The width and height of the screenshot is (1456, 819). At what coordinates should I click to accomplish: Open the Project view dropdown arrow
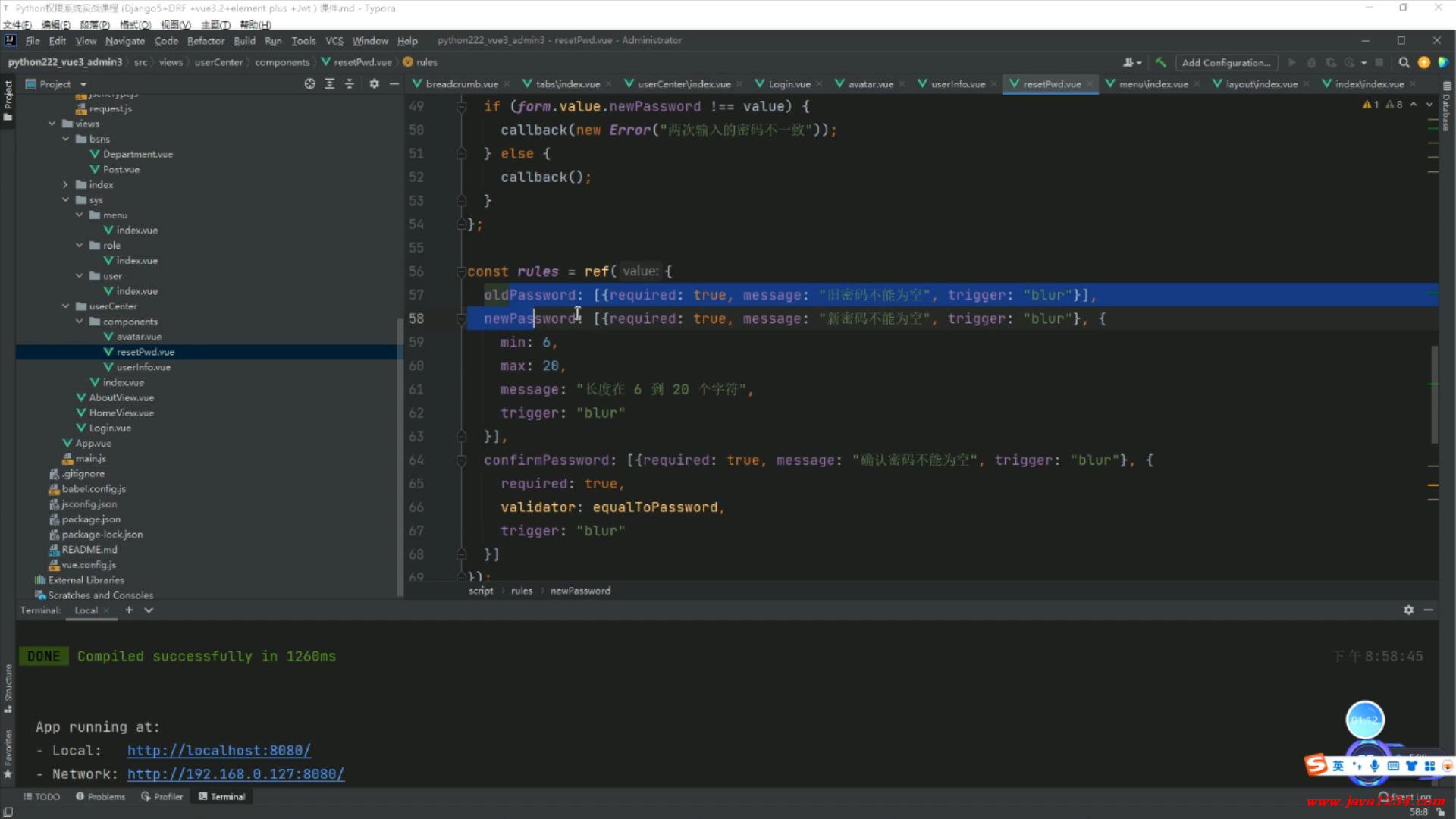point(83,84)
